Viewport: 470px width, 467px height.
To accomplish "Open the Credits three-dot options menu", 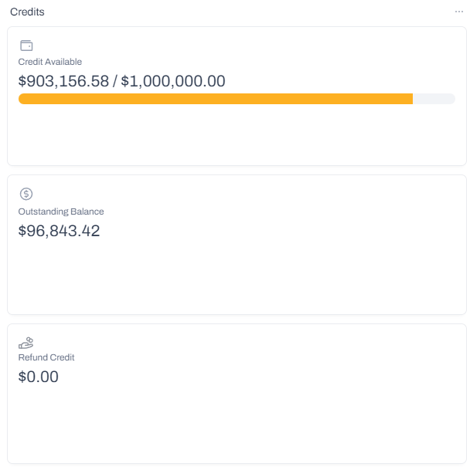I will pos(459,12).
